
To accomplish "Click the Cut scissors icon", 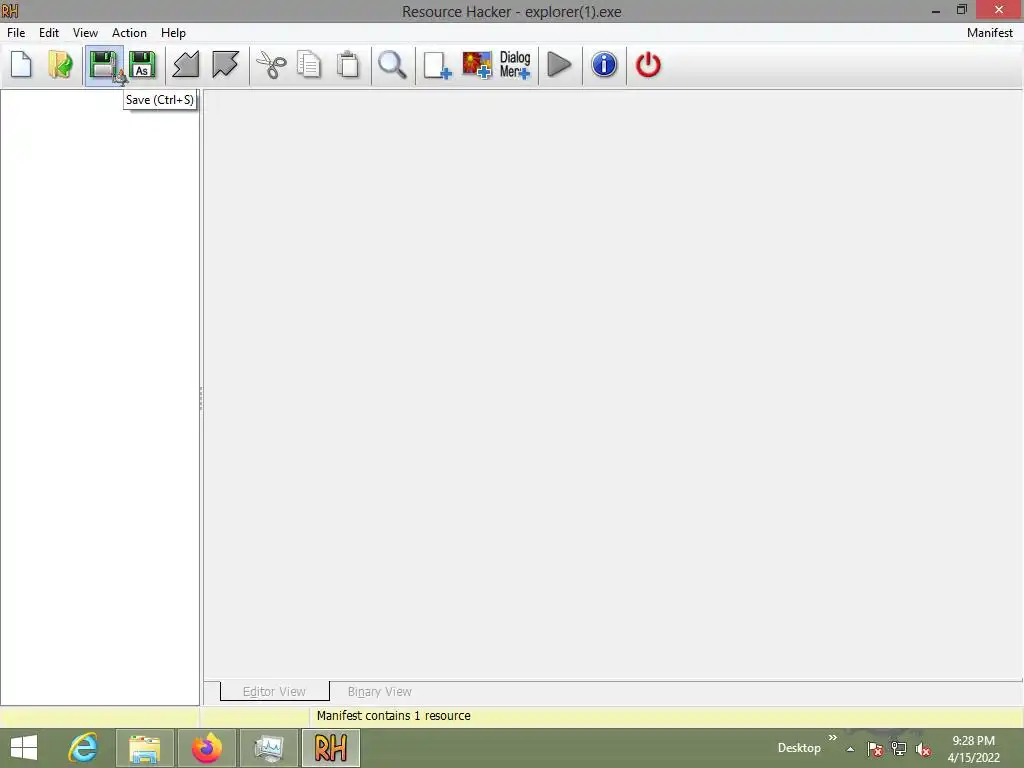I will (271, 65).
